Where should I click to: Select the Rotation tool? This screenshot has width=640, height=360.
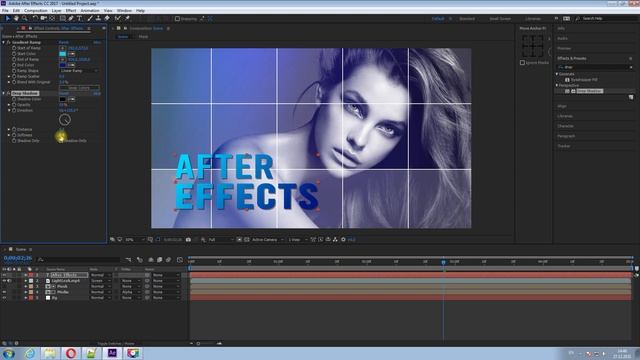tap(35, 18)
